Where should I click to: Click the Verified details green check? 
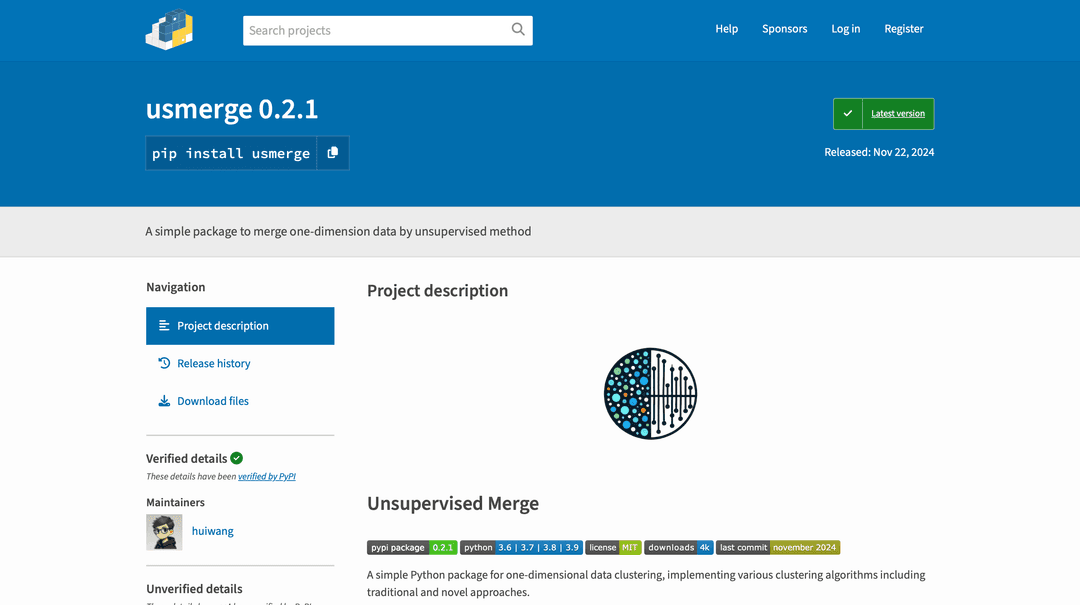click(x=236, y=458)
